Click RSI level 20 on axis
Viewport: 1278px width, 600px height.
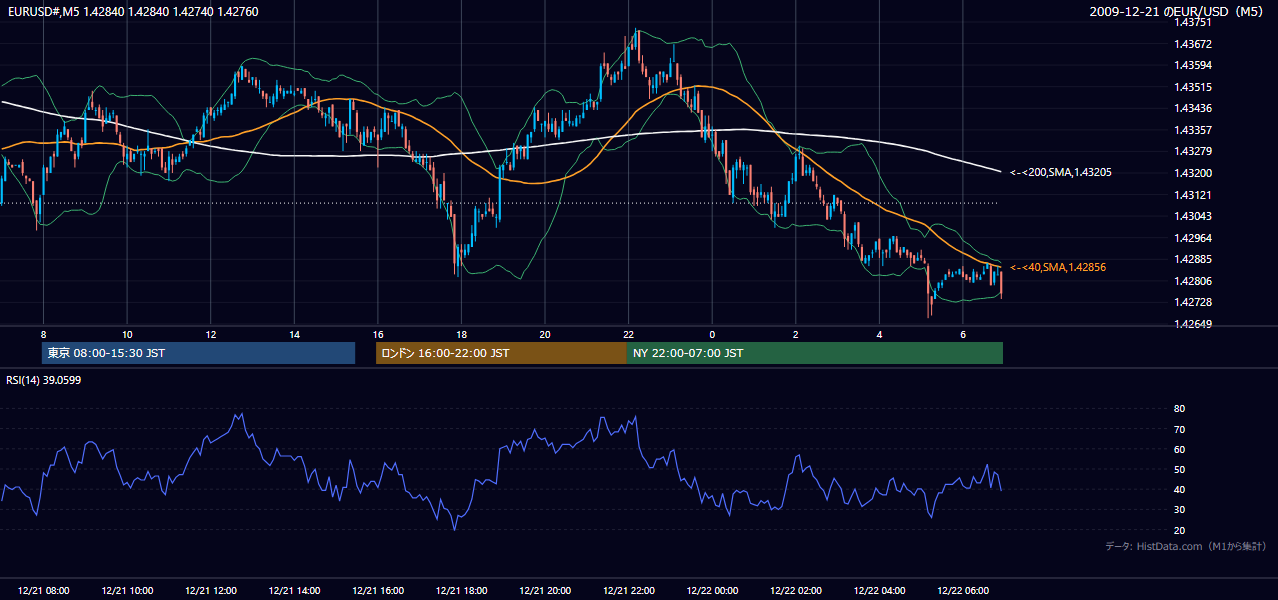coord(1180,530)
